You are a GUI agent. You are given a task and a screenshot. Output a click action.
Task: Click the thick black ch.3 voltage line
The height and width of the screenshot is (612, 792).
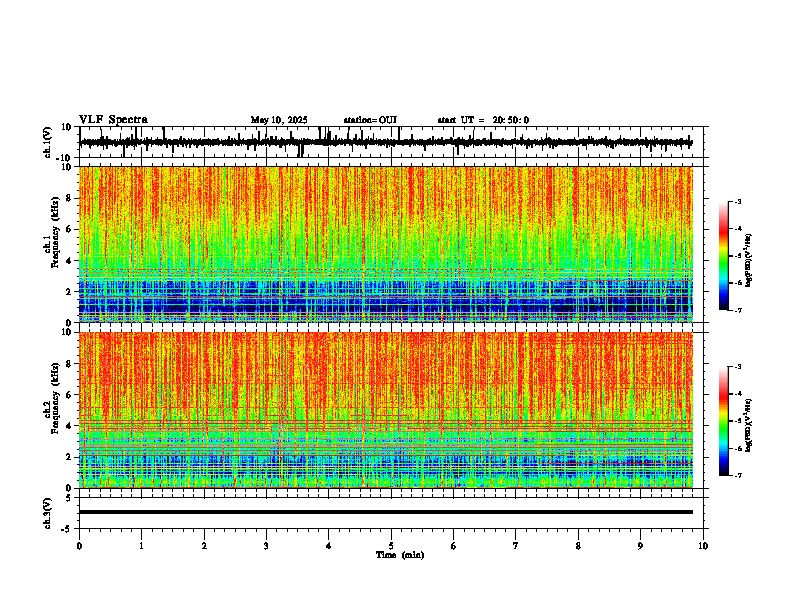[386, 512]
